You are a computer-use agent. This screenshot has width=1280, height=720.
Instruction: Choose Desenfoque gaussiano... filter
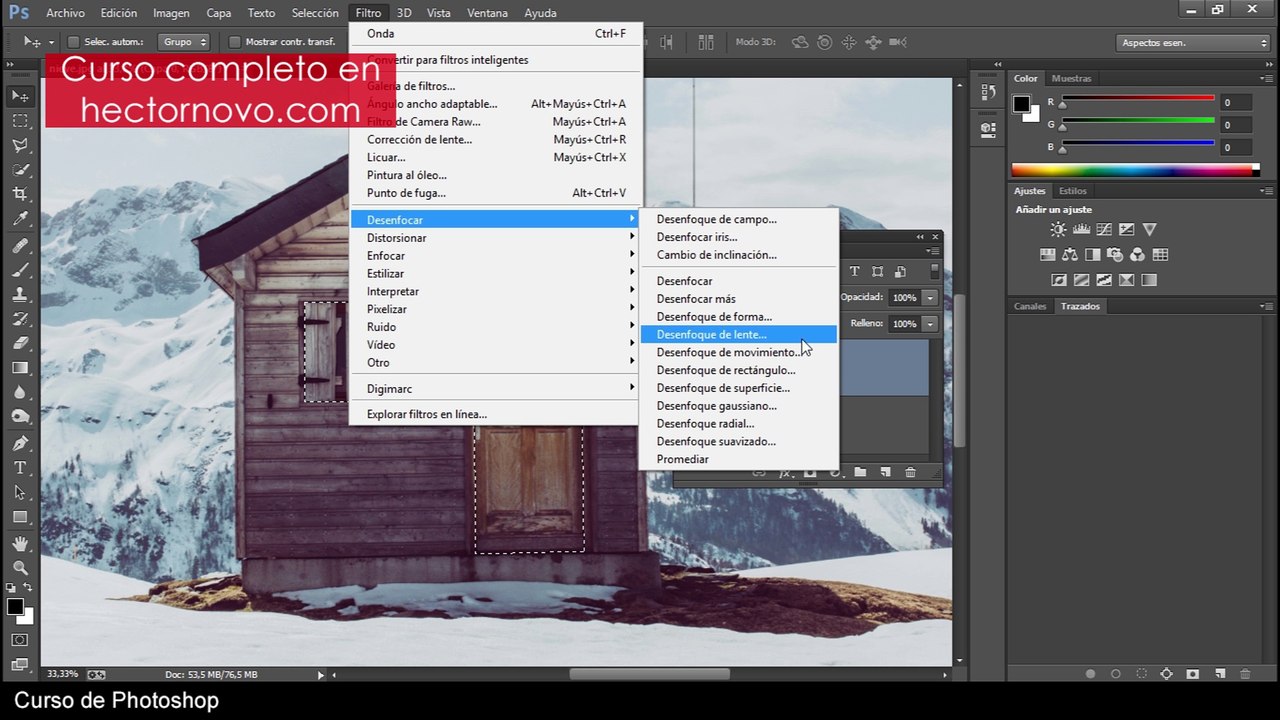point(738,406)
